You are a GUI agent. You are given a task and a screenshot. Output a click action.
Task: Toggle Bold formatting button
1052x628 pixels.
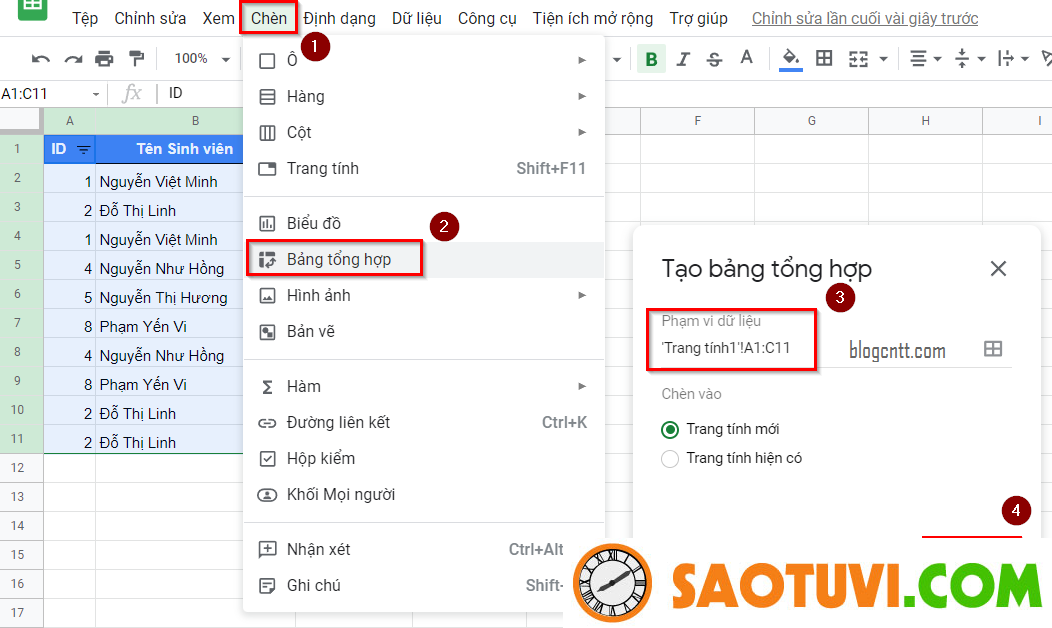point(652,59)
